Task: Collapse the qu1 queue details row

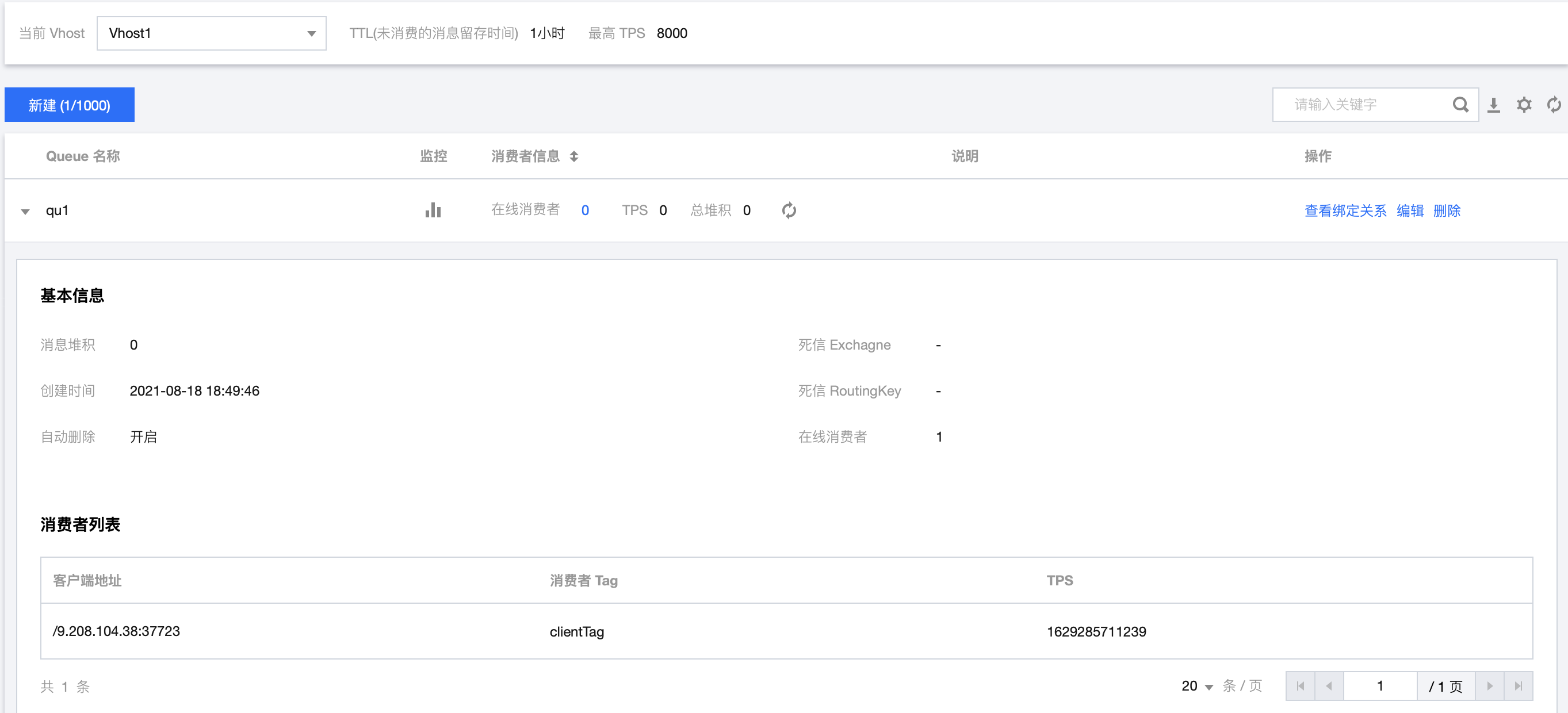Action: (x=25, y=211)
